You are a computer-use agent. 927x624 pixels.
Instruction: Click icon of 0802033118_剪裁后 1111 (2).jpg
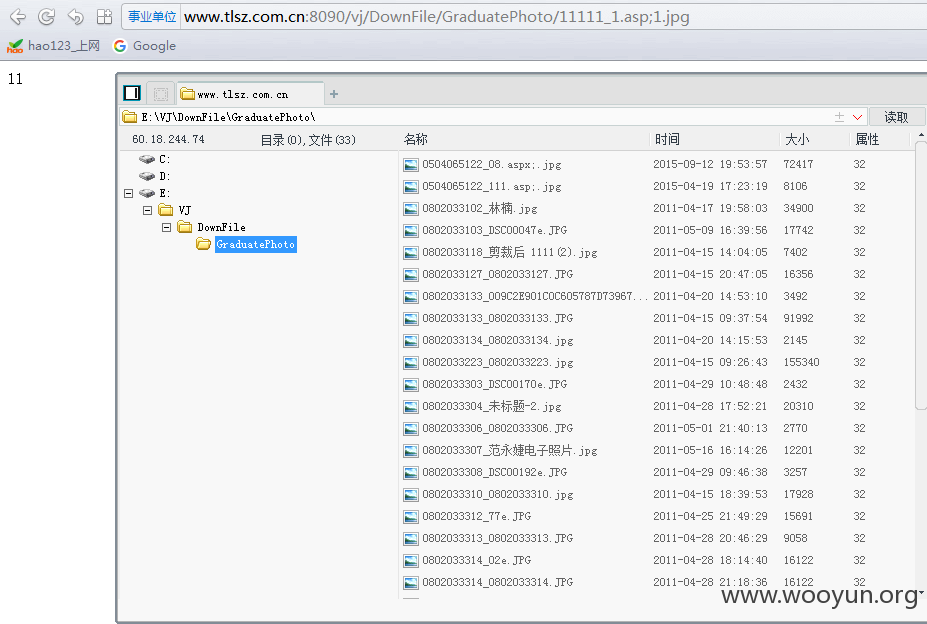(x=411, y=253)
